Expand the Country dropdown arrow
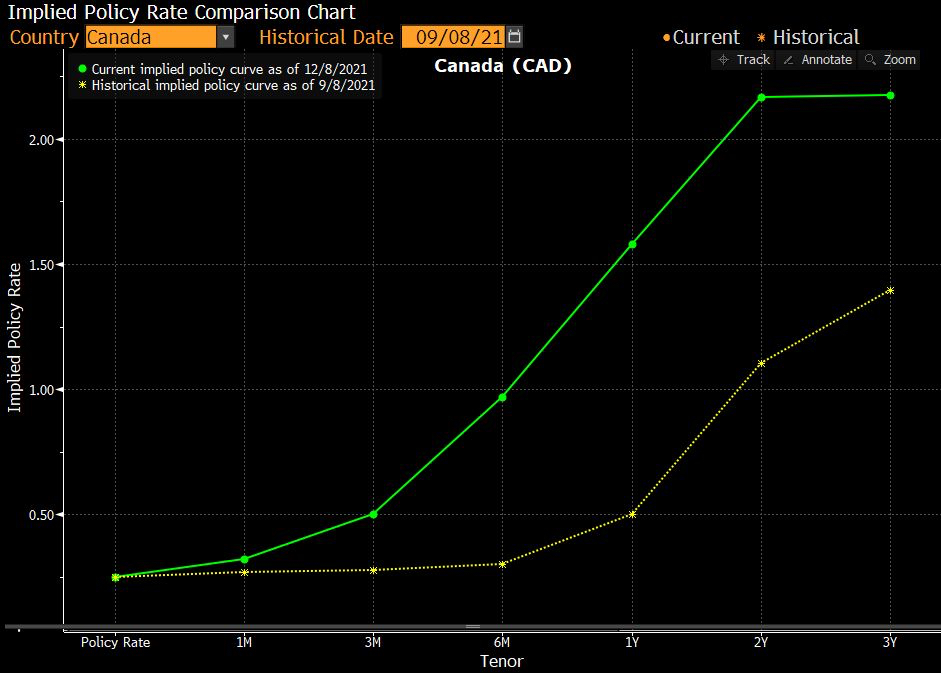Screen dimensions: 941x673 click(x=225, y=37)
